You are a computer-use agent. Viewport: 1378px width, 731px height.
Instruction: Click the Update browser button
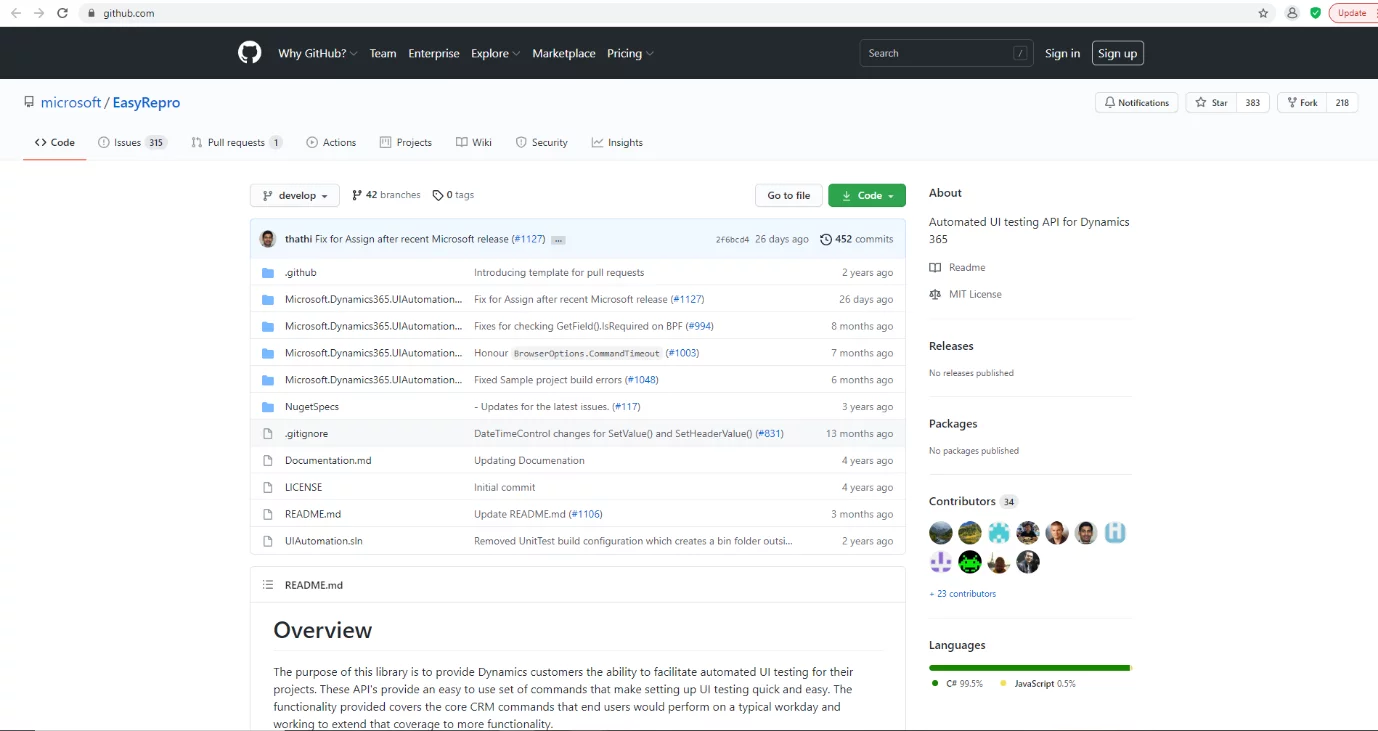[x=1352, y=13]
